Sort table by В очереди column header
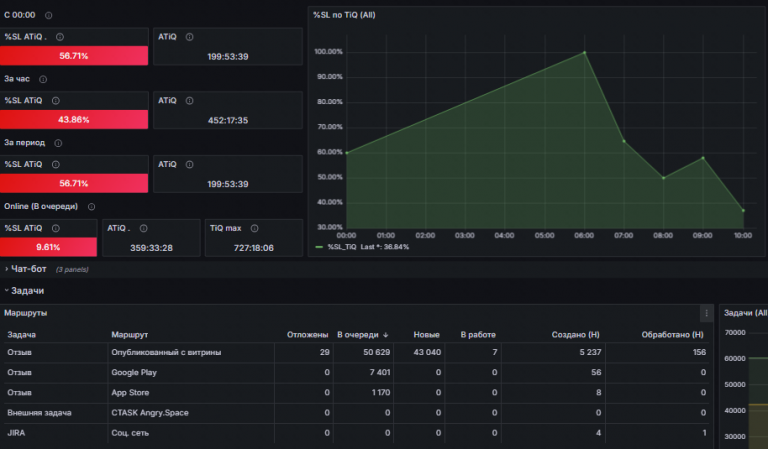 [x=358, y=335]
